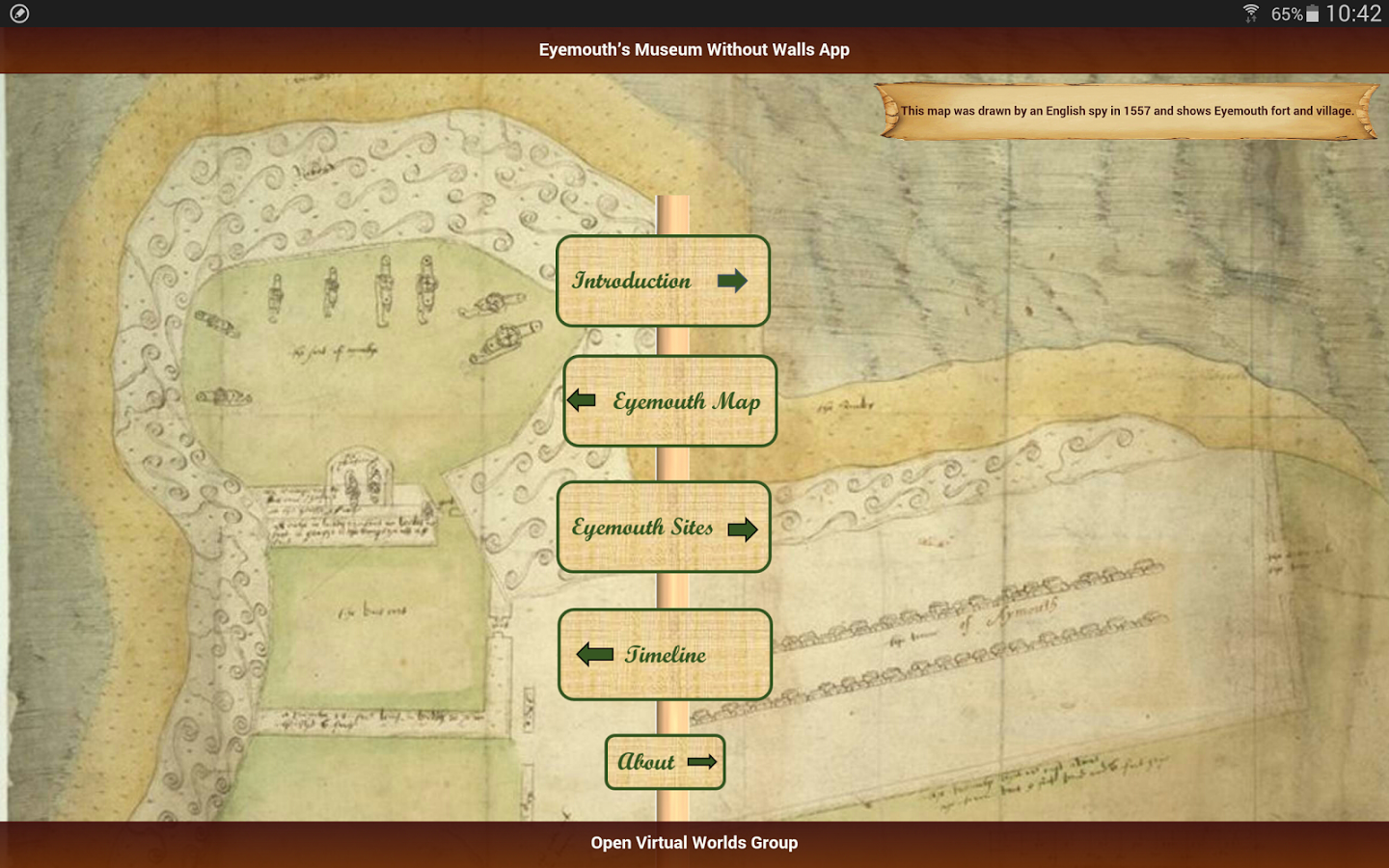Click the right arrow on the Introduction sign
1389x868 pixels.
pos(732,281)
